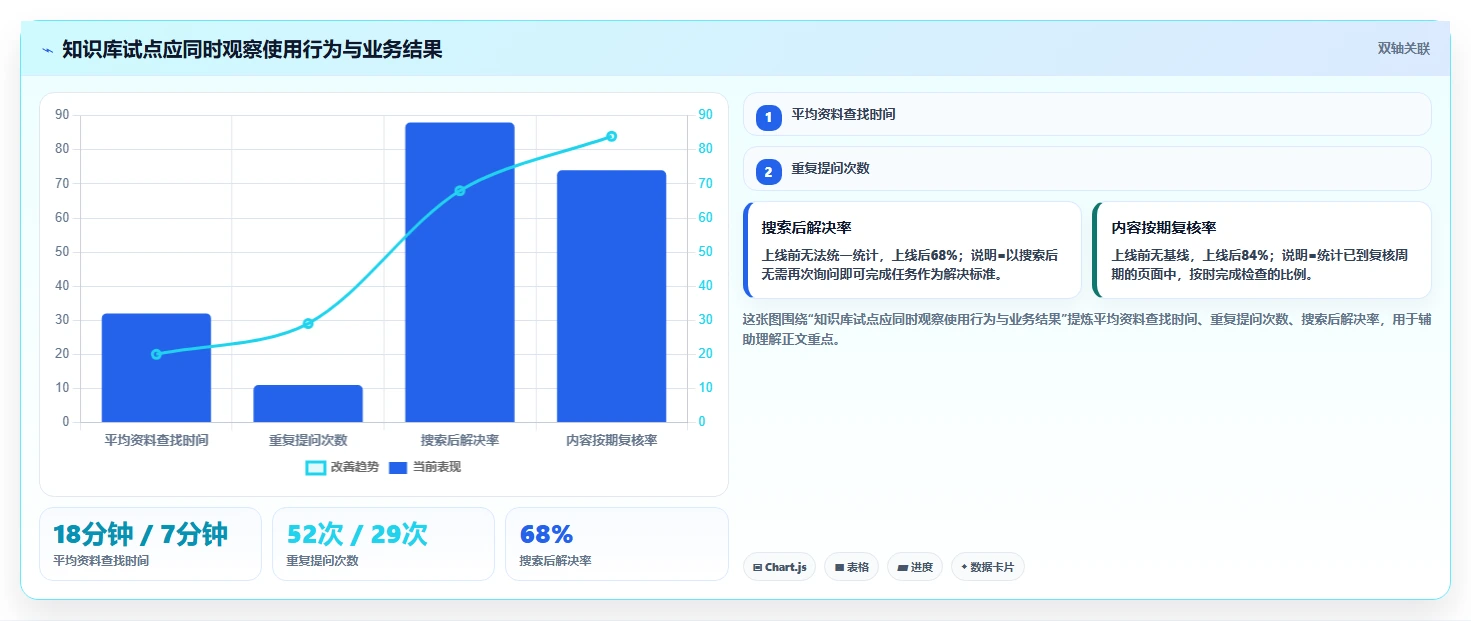Toggle the 改善趋势 legend item
Screen dimensions: 1471x621
coord(343,467)
